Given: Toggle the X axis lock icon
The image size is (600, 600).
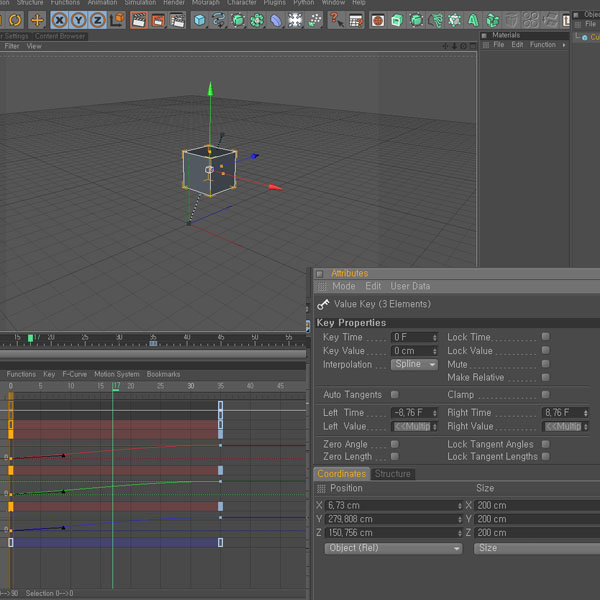Looking at the screenshot, I should 60,20.
